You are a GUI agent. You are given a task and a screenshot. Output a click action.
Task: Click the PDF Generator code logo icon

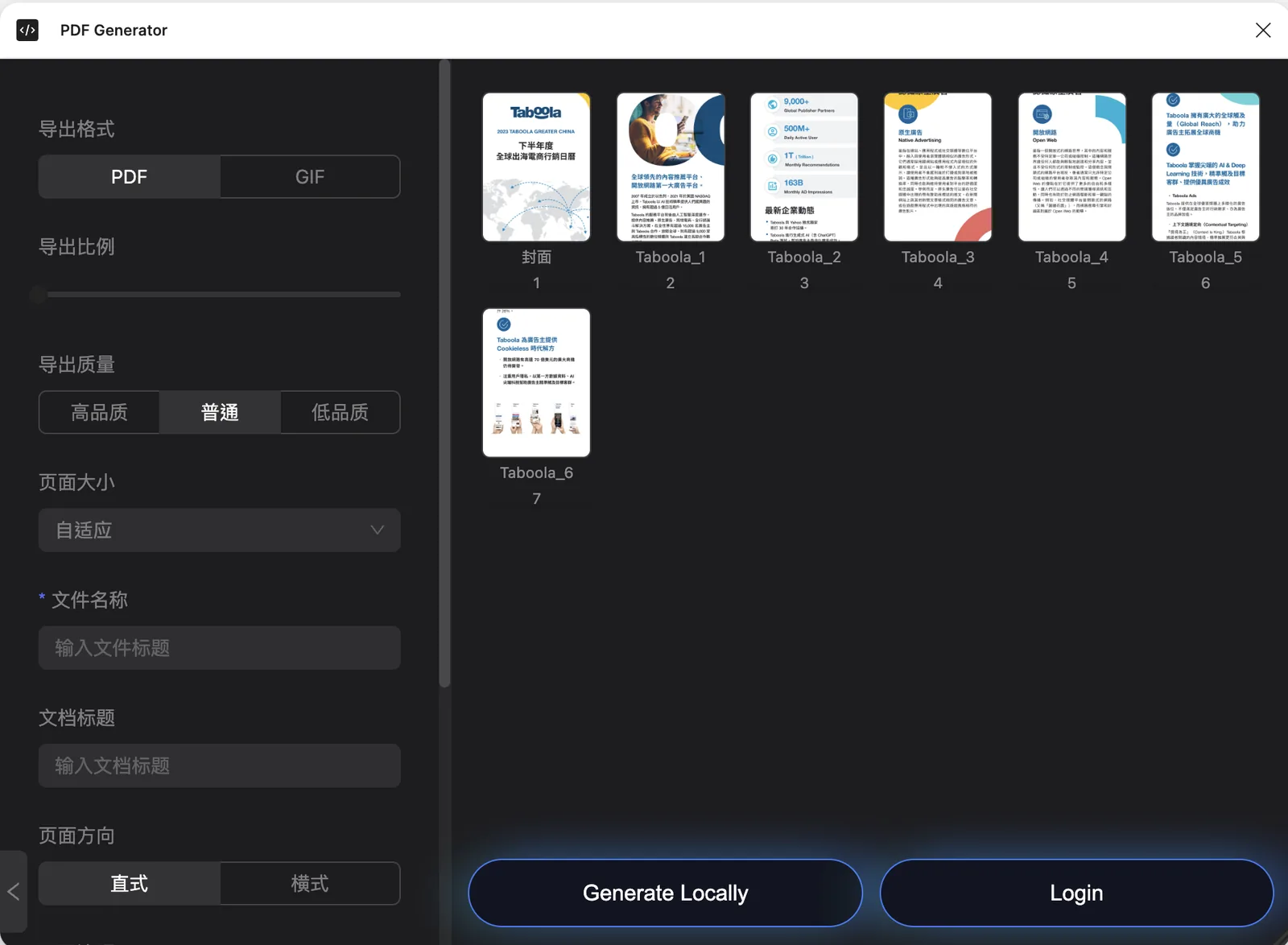click(27, 31)
